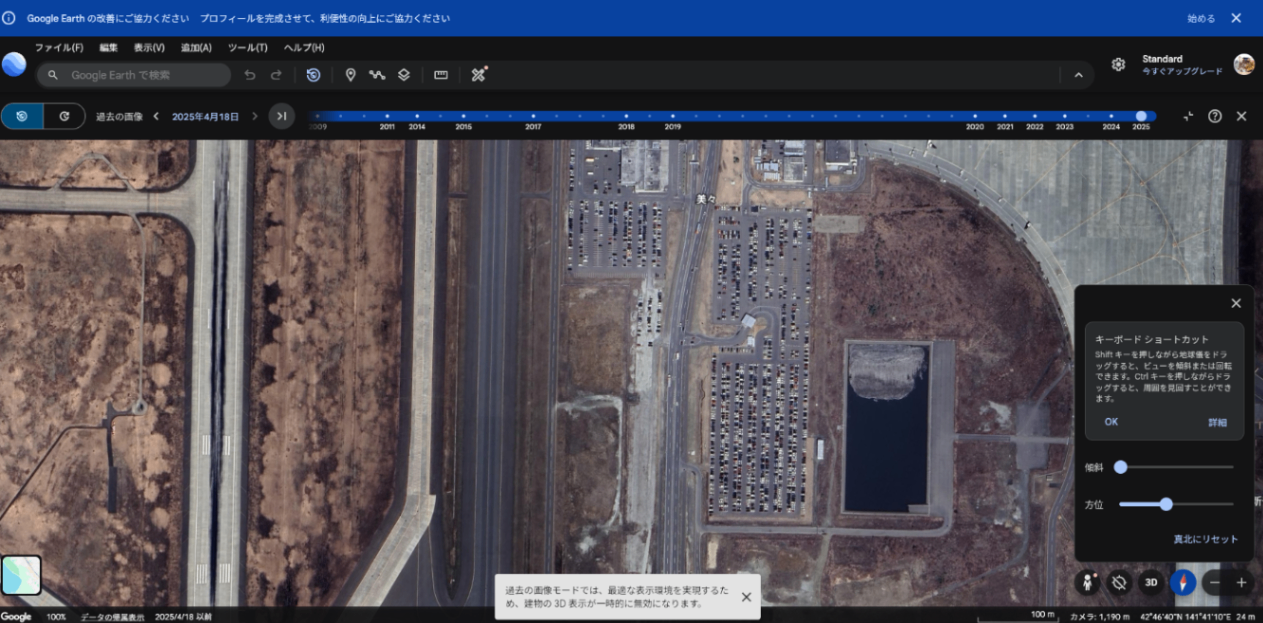Select the timelapse mode toggle
This screenshot has height=623, width=1263.
click(64, 116)
